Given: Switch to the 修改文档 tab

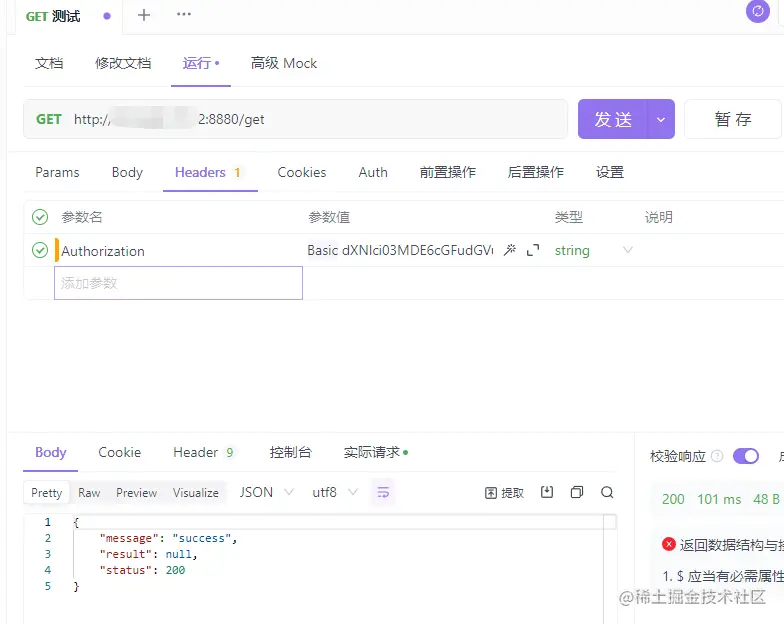Looking at the screenshot, I should coord(123,64).
